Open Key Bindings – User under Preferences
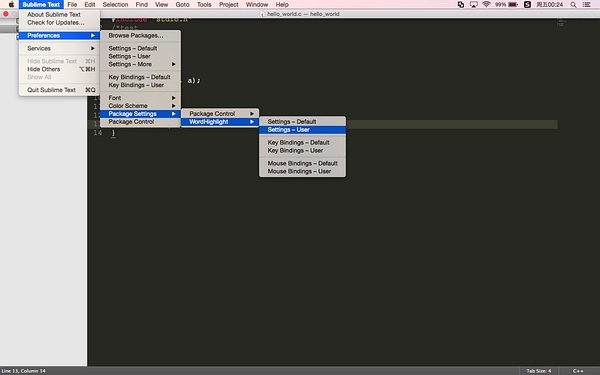 coord(140,85)
